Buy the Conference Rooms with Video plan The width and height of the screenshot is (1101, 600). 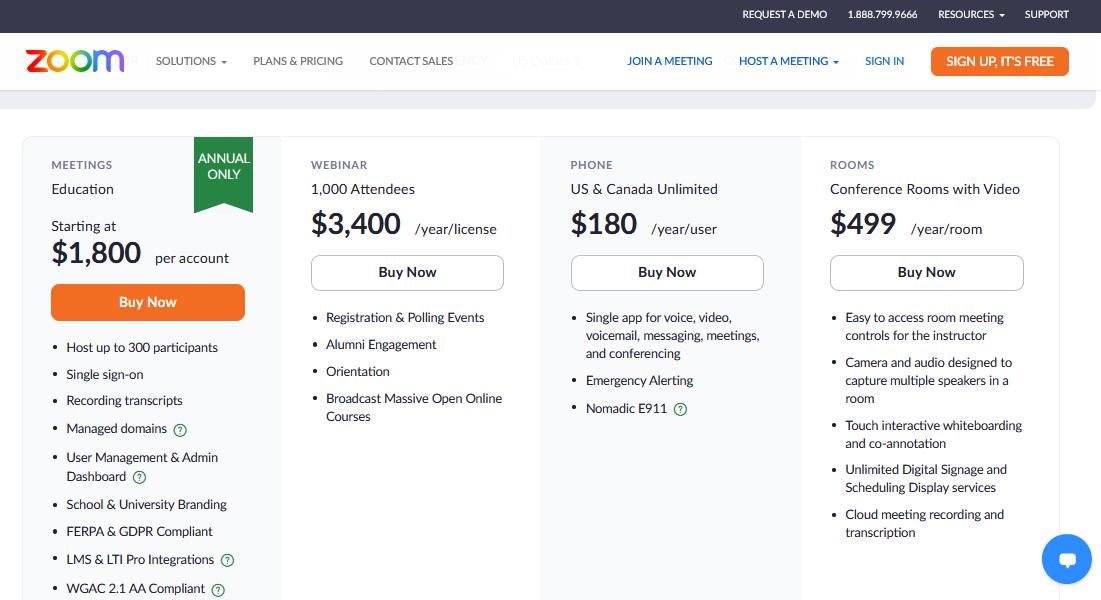pyautogui.click(x=926, y=272)
